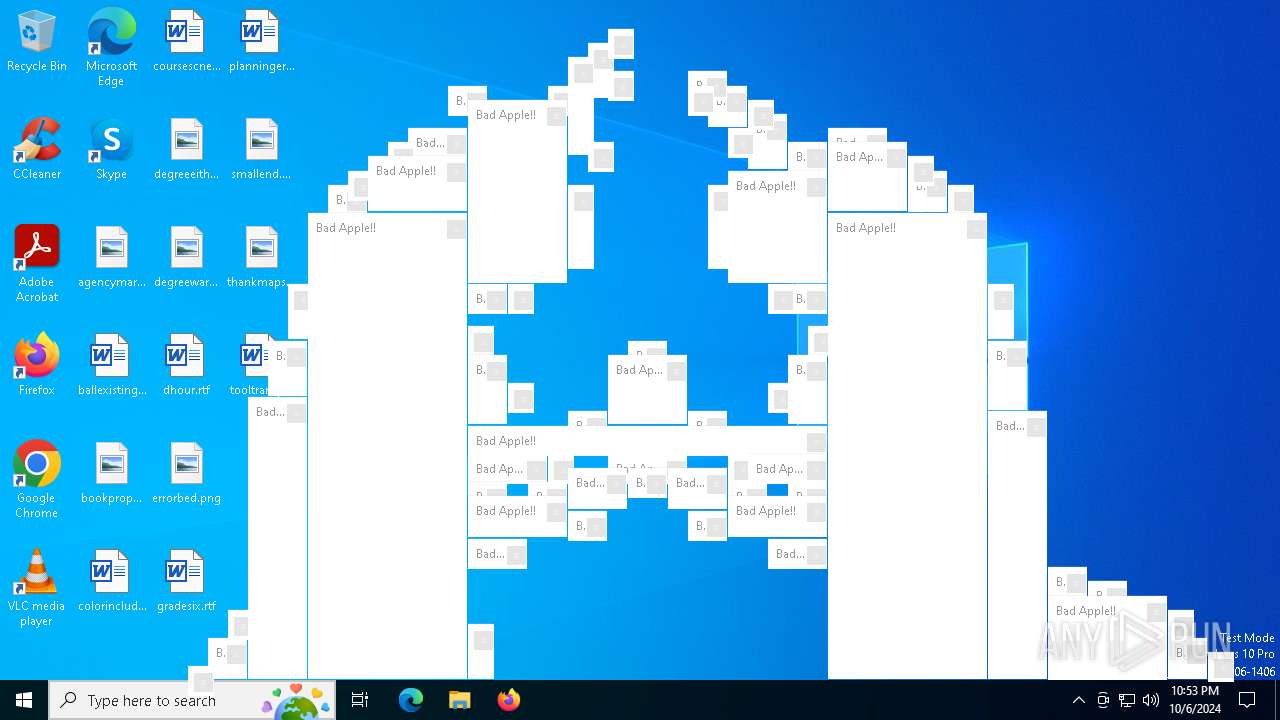This screenshot has height=720, width=1280.
Task: Open Task View on the taskbar
Action: [x=360, y=700]
